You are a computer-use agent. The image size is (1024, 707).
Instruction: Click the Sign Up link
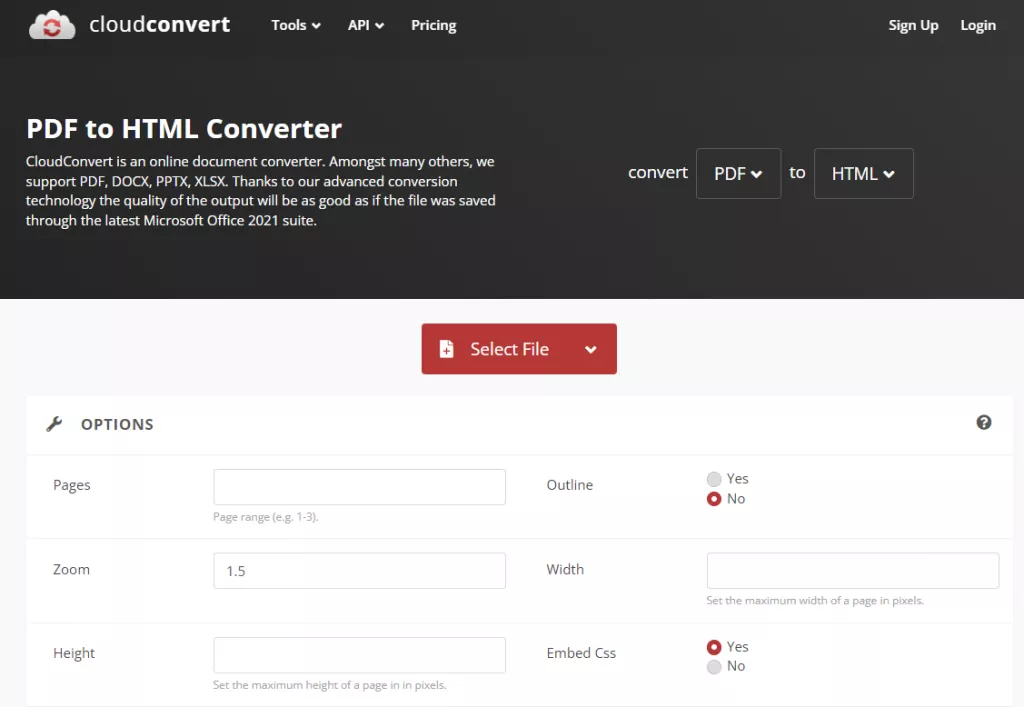(913, 25)
